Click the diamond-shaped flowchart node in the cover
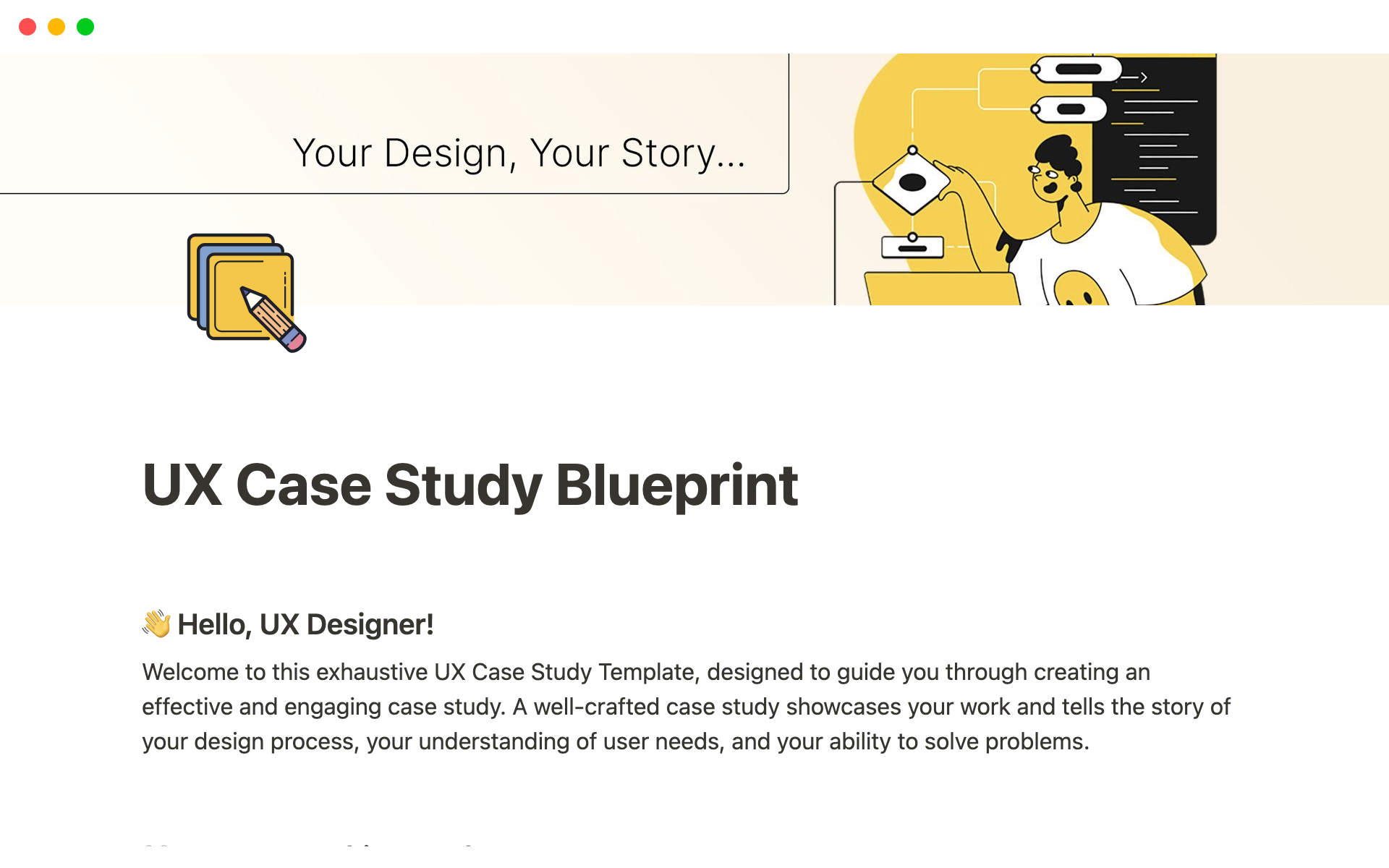Screen dimensions: 1389x868 coord(912,181)
